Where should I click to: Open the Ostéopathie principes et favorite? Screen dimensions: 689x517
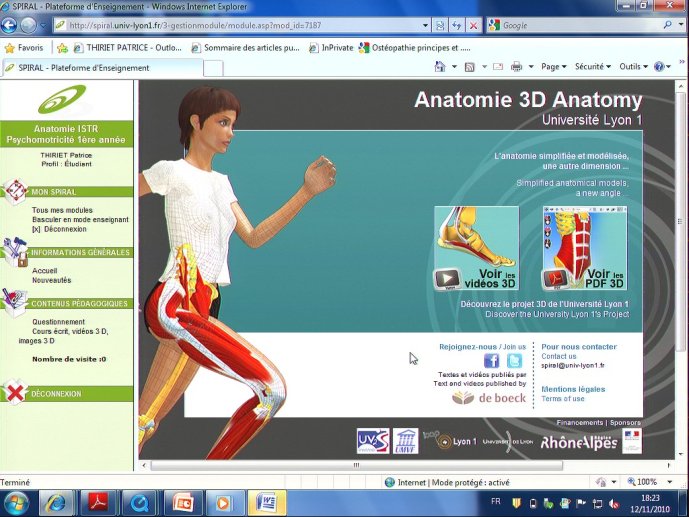tap(414, 48)
